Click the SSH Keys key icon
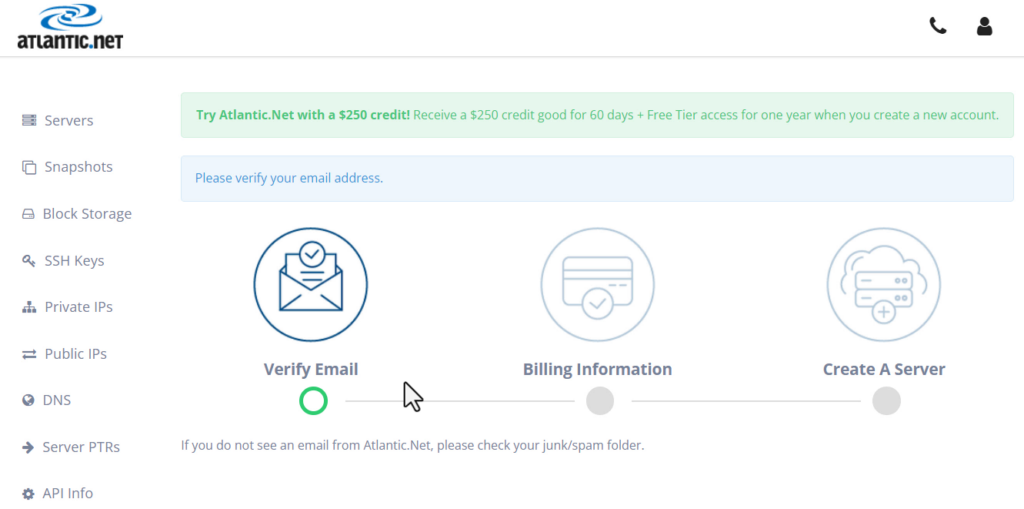Screen dimensions: 1024x509 coord(28,261)
